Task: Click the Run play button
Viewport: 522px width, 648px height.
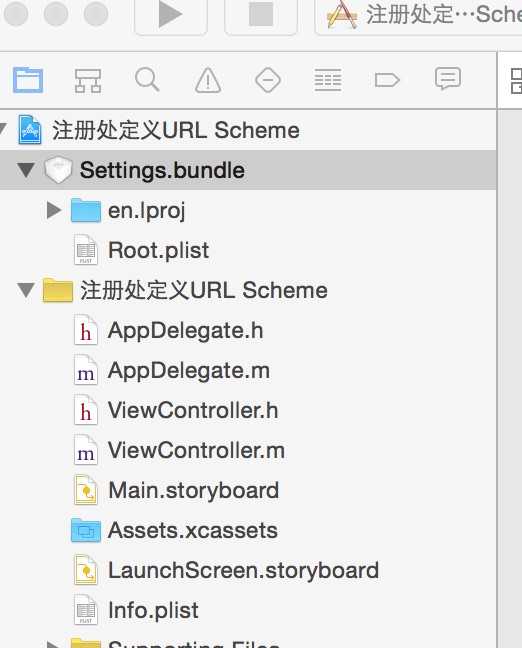Action: pos(171,15)
